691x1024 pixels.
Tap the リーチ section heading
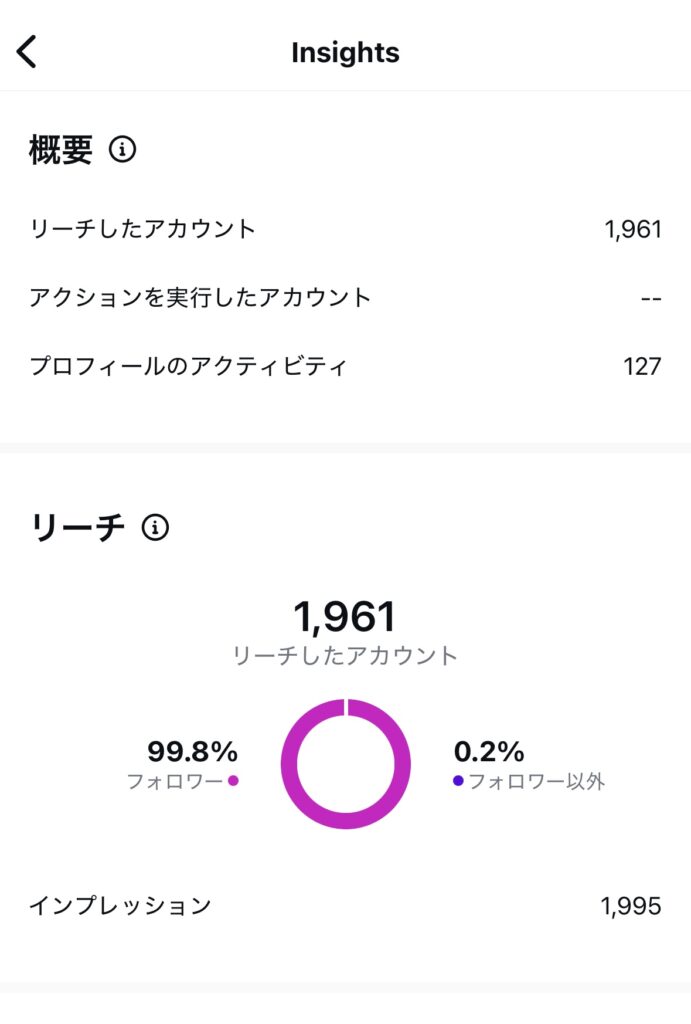pyautogui.click(x=79, y=527)
